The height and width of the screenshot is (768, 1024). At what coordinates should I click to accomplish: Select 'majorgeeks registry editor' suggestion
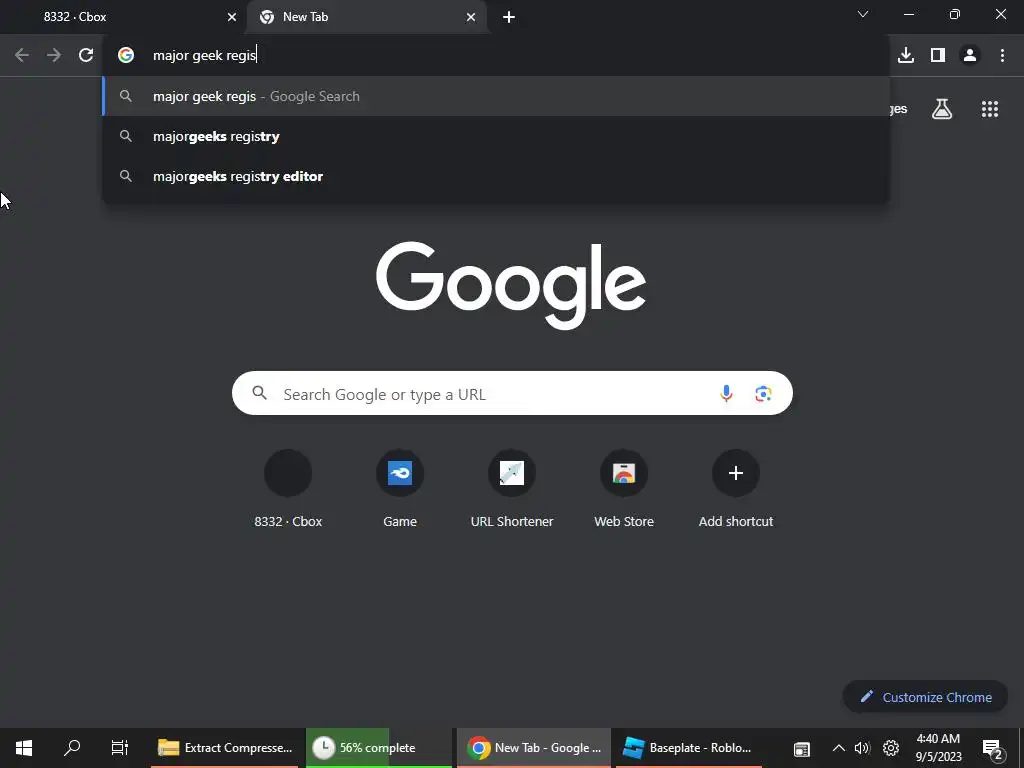496,176
